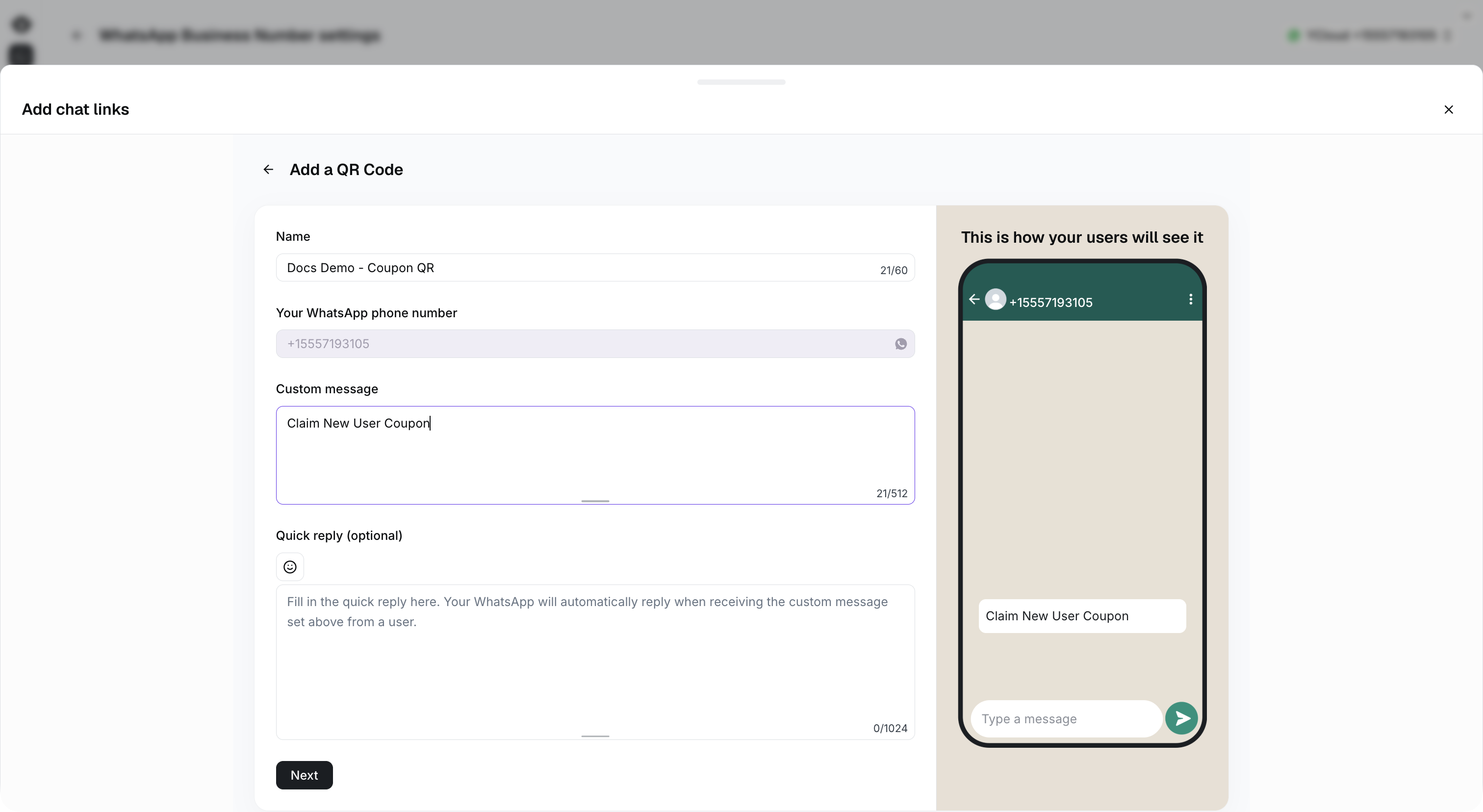1483x812 pixels.
Task: Click the WhatsApp phone number field
Action: [595, 344]
